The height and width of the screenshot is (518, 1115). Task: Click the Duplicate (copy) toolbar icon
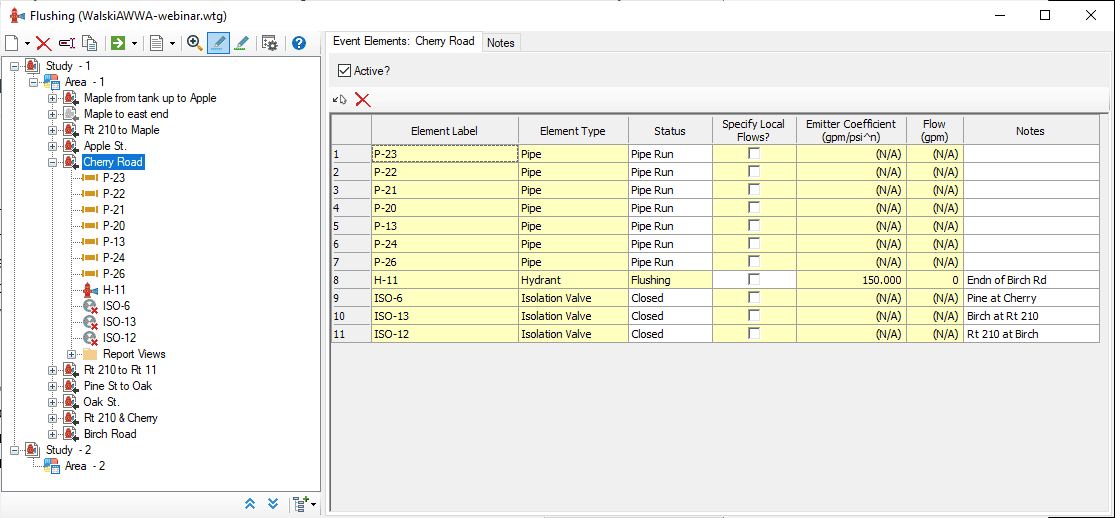click(90, 43)
